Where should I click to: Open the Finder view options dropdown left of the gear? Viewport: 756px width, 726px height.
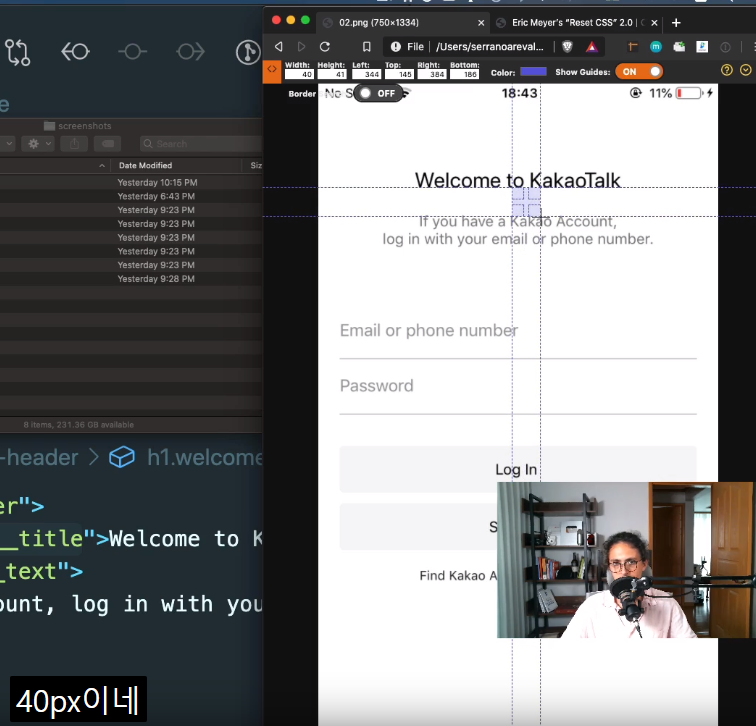tap(8, 144)
